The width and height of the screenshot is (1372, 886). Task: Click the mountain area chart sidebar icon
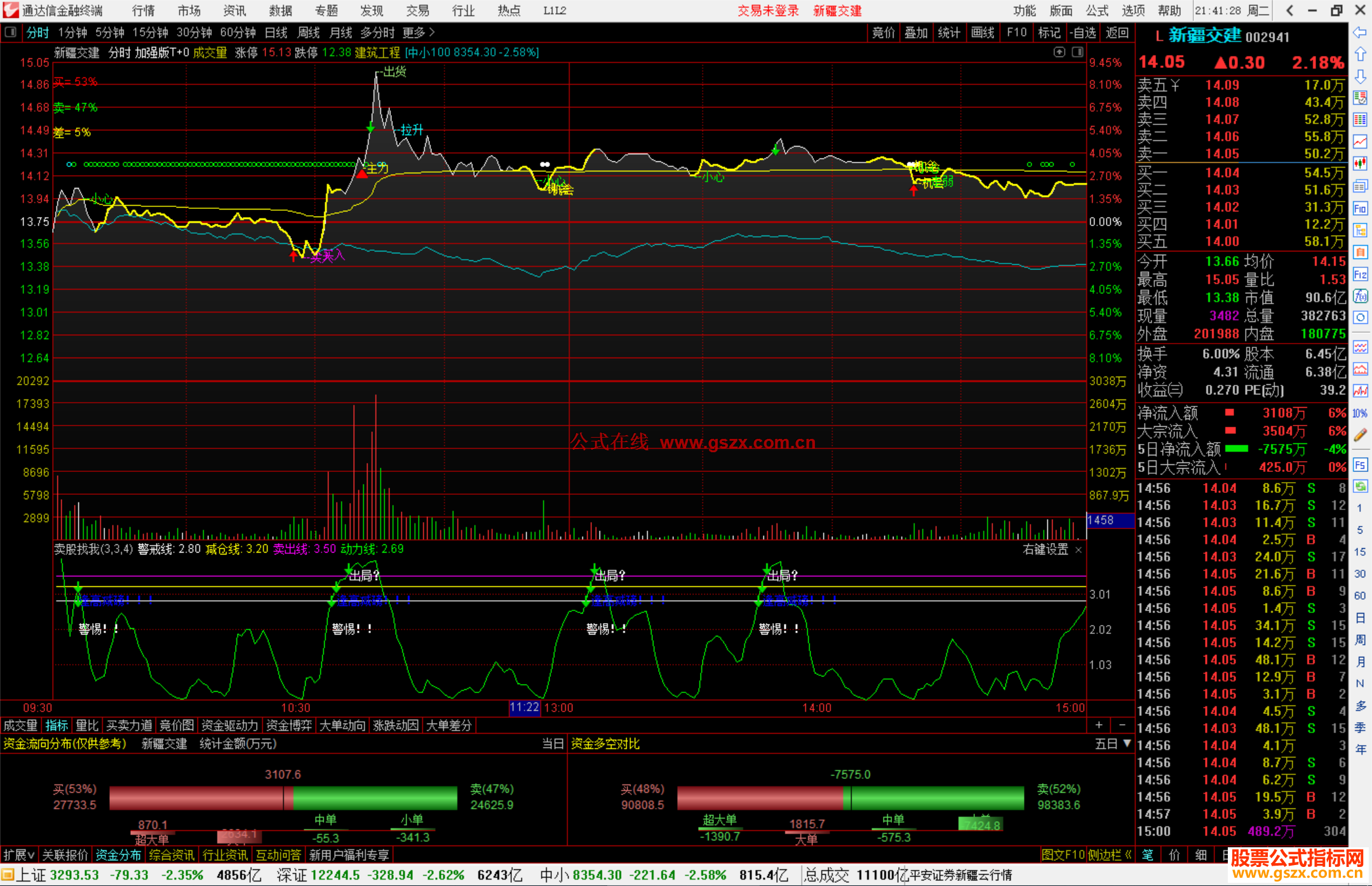tap(1360, 369)
